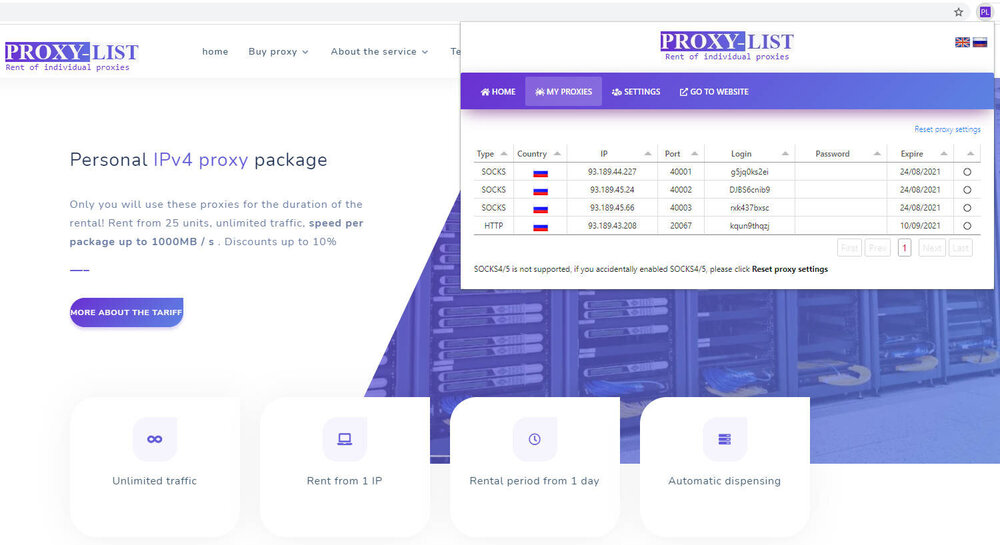The image size is (1000, 545).
Task: Switch language using the Russian flag icon
Action: 980,42
